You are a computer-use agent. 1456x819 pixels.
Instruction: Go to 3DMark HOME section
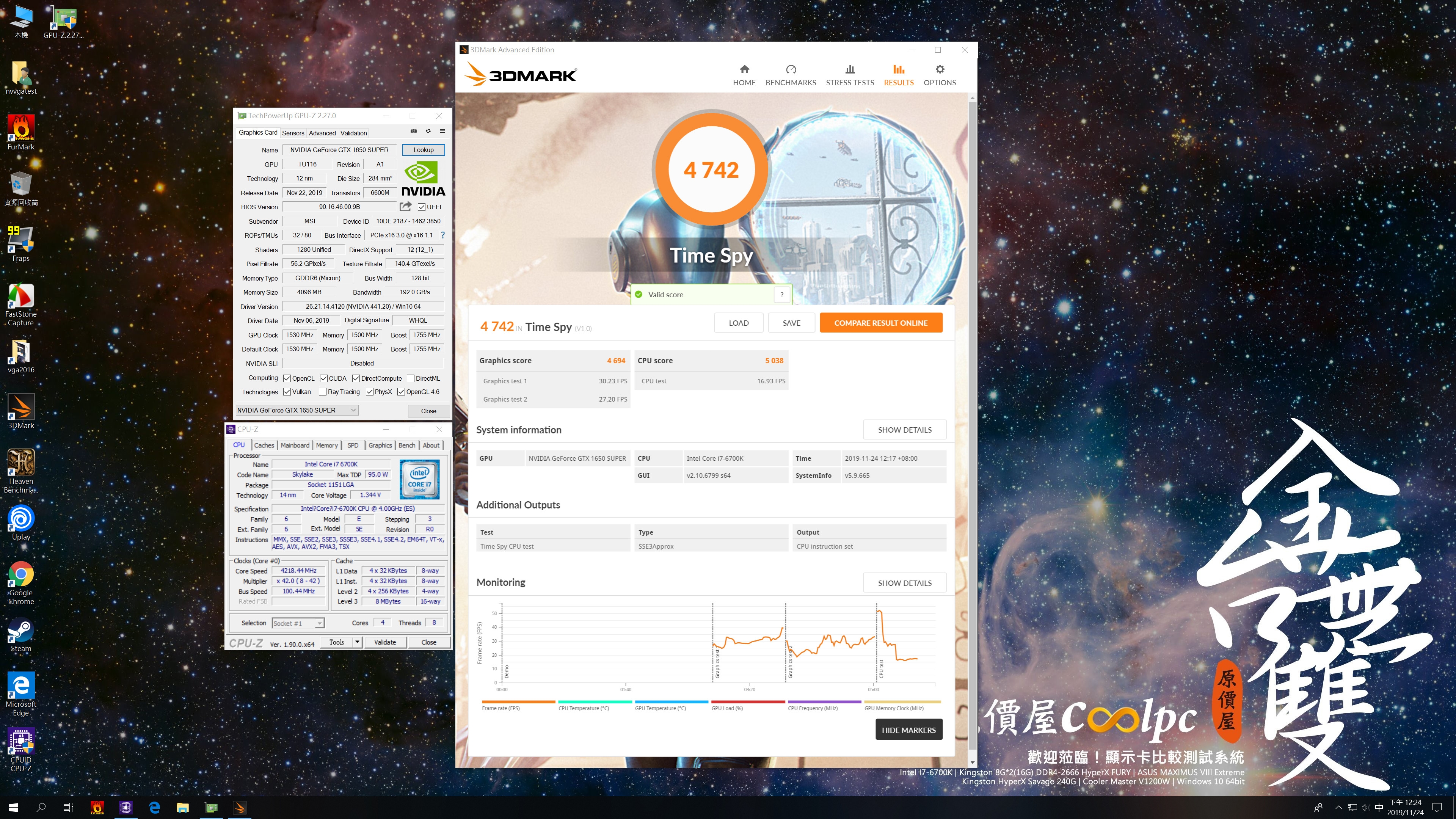[x=744, y=75]
